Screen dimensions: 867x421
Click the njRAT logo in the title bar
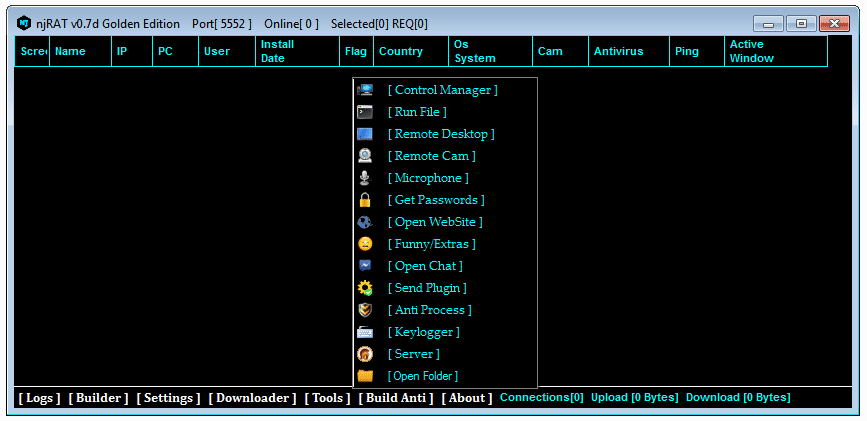click(23, 23)
